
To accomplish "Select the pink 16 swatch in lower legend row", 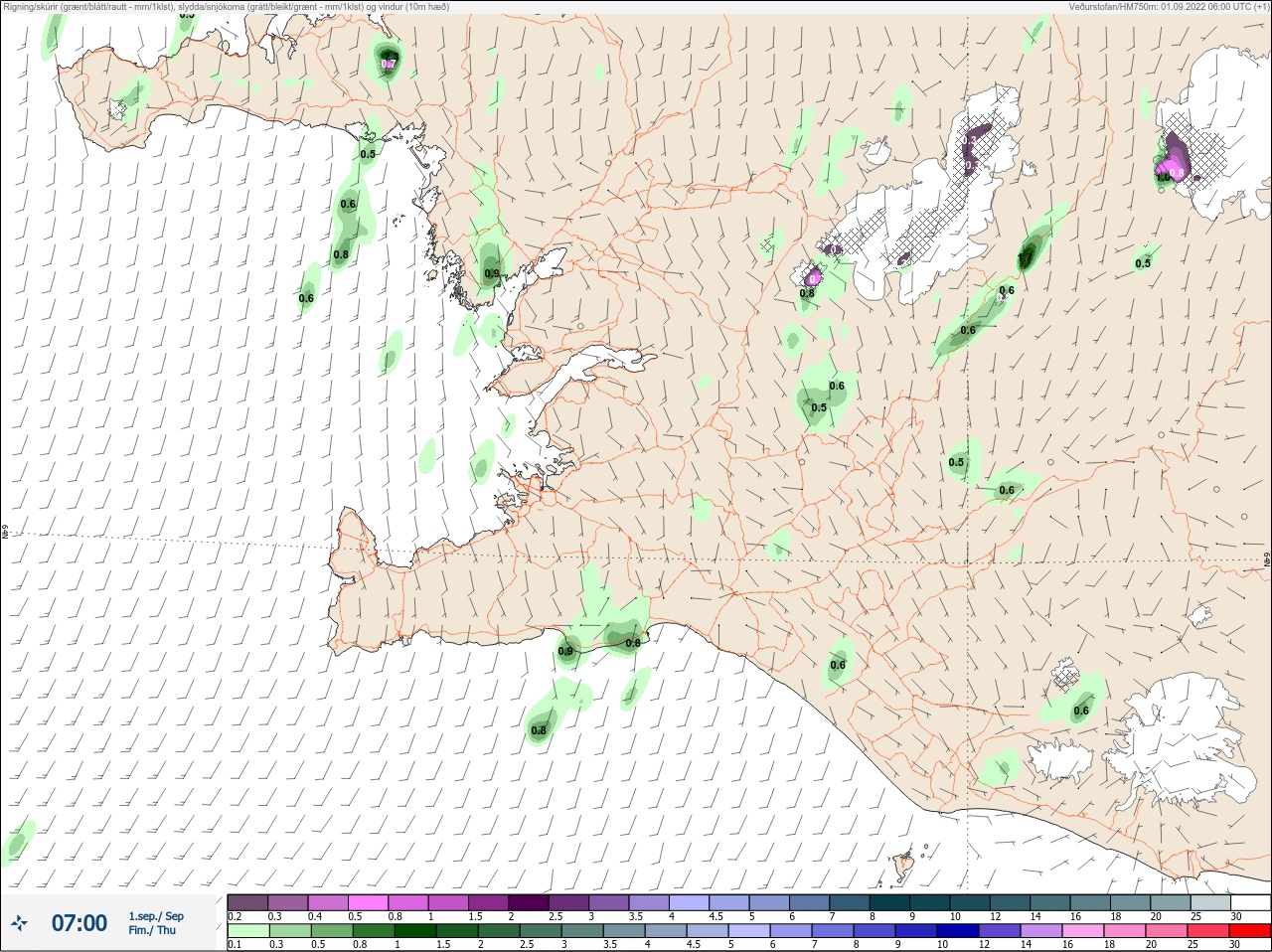I will [1082, 931].
